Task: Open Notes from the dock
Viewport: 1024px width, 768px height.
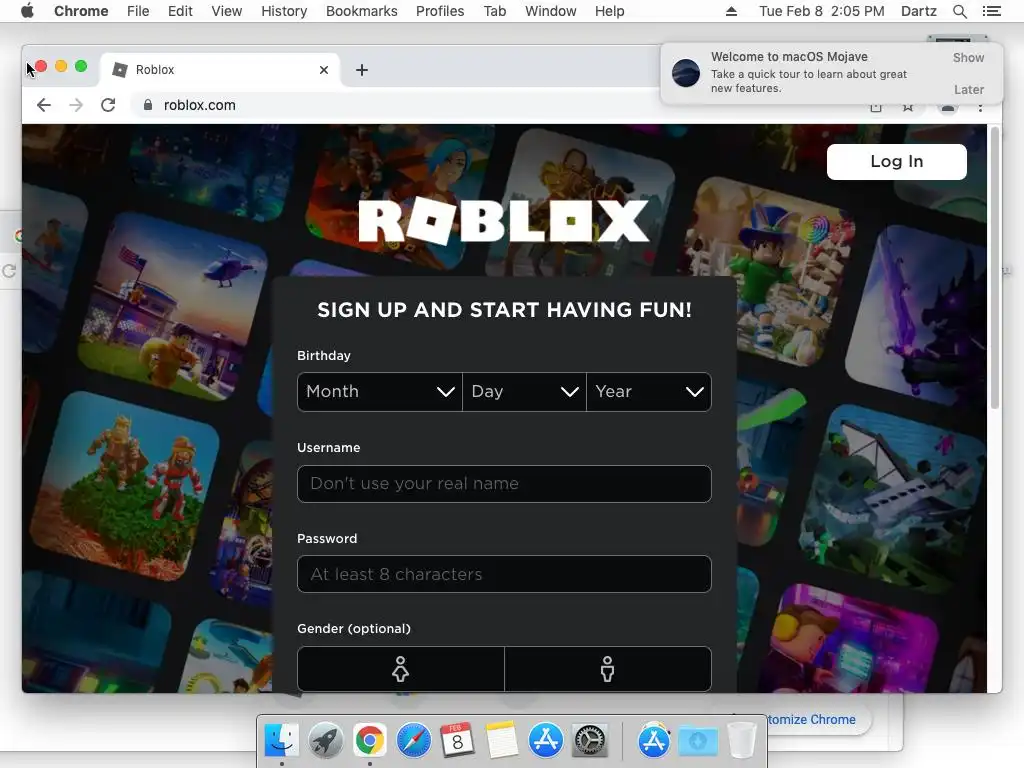Action: (x=502, y=740)
